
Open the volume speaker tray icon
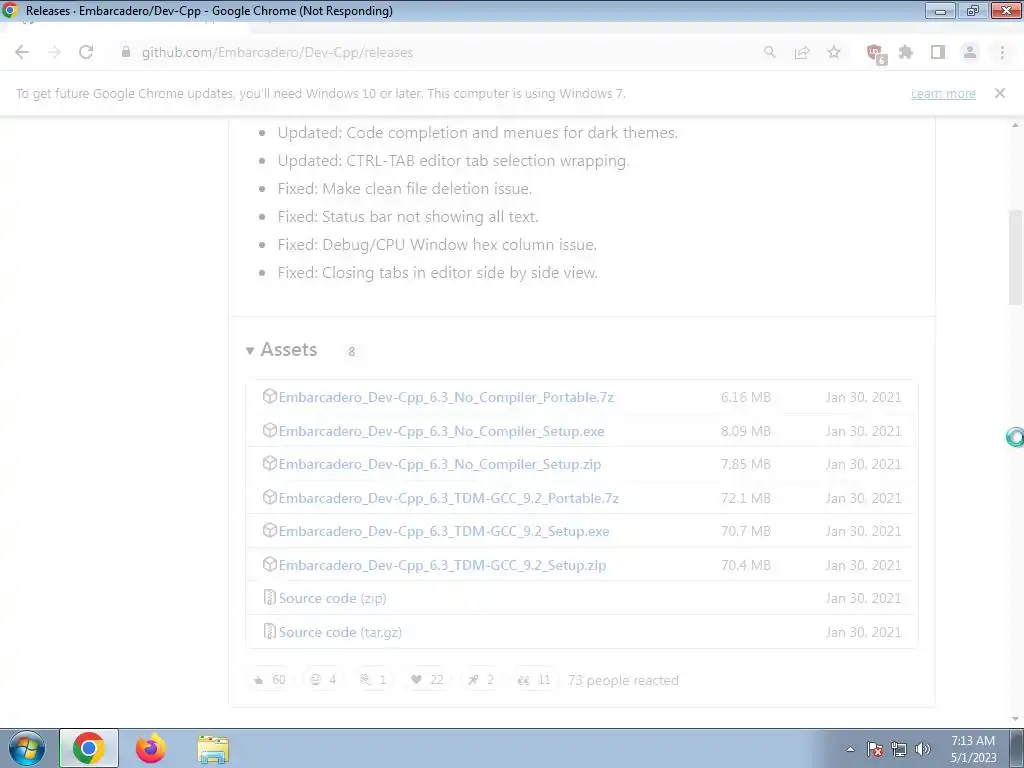[923, 749]
